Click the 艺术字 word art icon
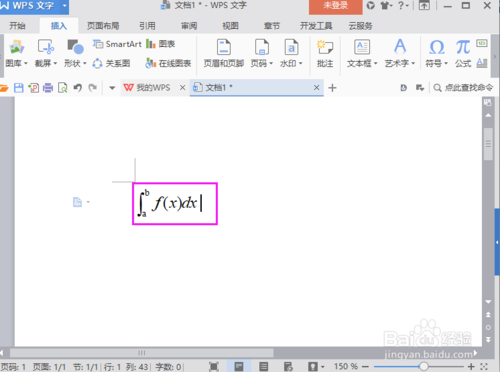The height and width of the screenshot is (372, 500). [x=400, y=47]
